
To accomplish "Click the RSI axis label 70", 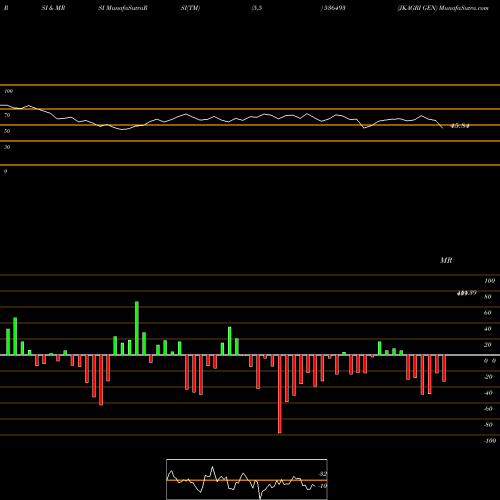I will [x=7, y=115].
